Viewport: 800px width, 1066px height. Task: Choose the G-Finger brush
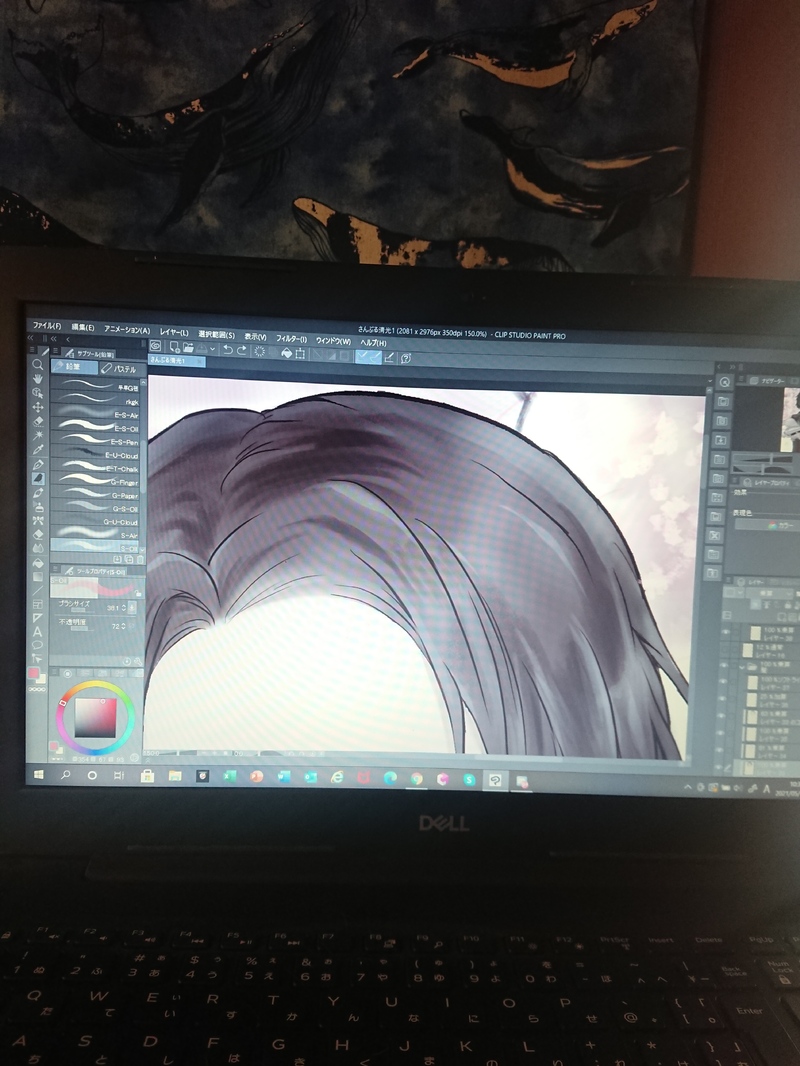(x=95, y=482)
